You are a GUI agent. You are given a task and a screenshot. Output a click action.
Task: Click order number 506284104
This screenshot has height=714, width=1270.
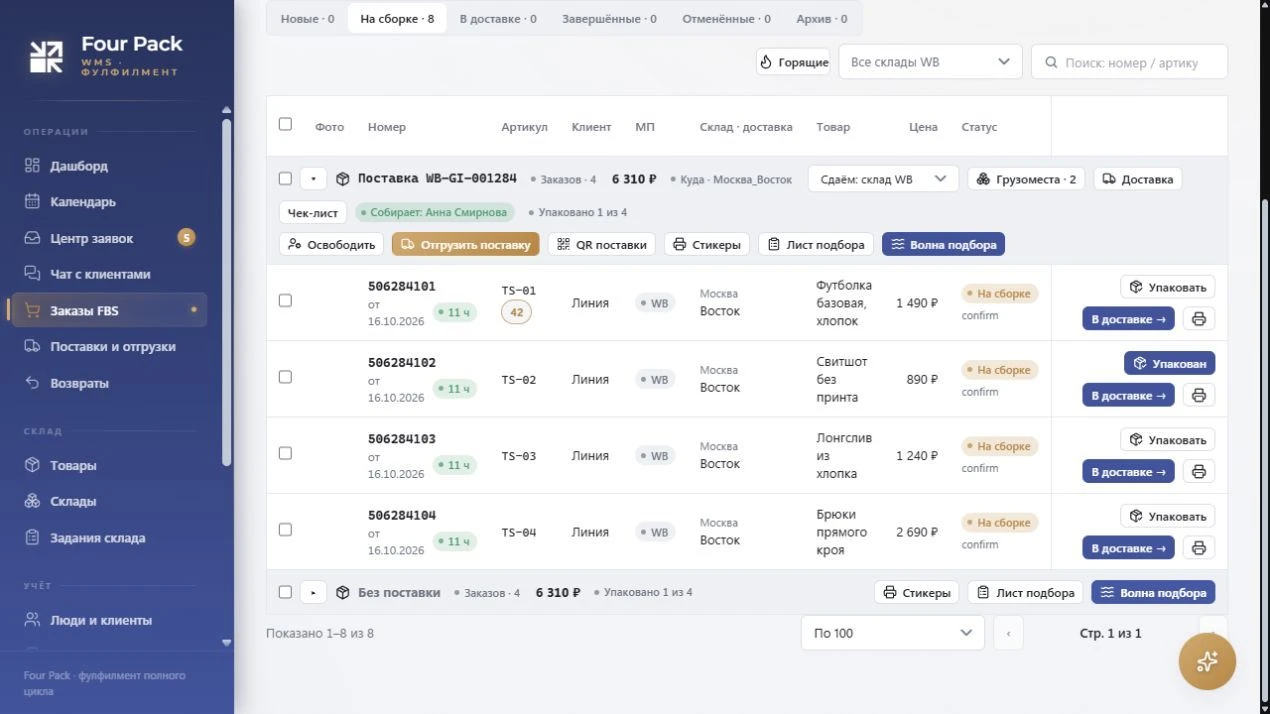coord(402,515)
